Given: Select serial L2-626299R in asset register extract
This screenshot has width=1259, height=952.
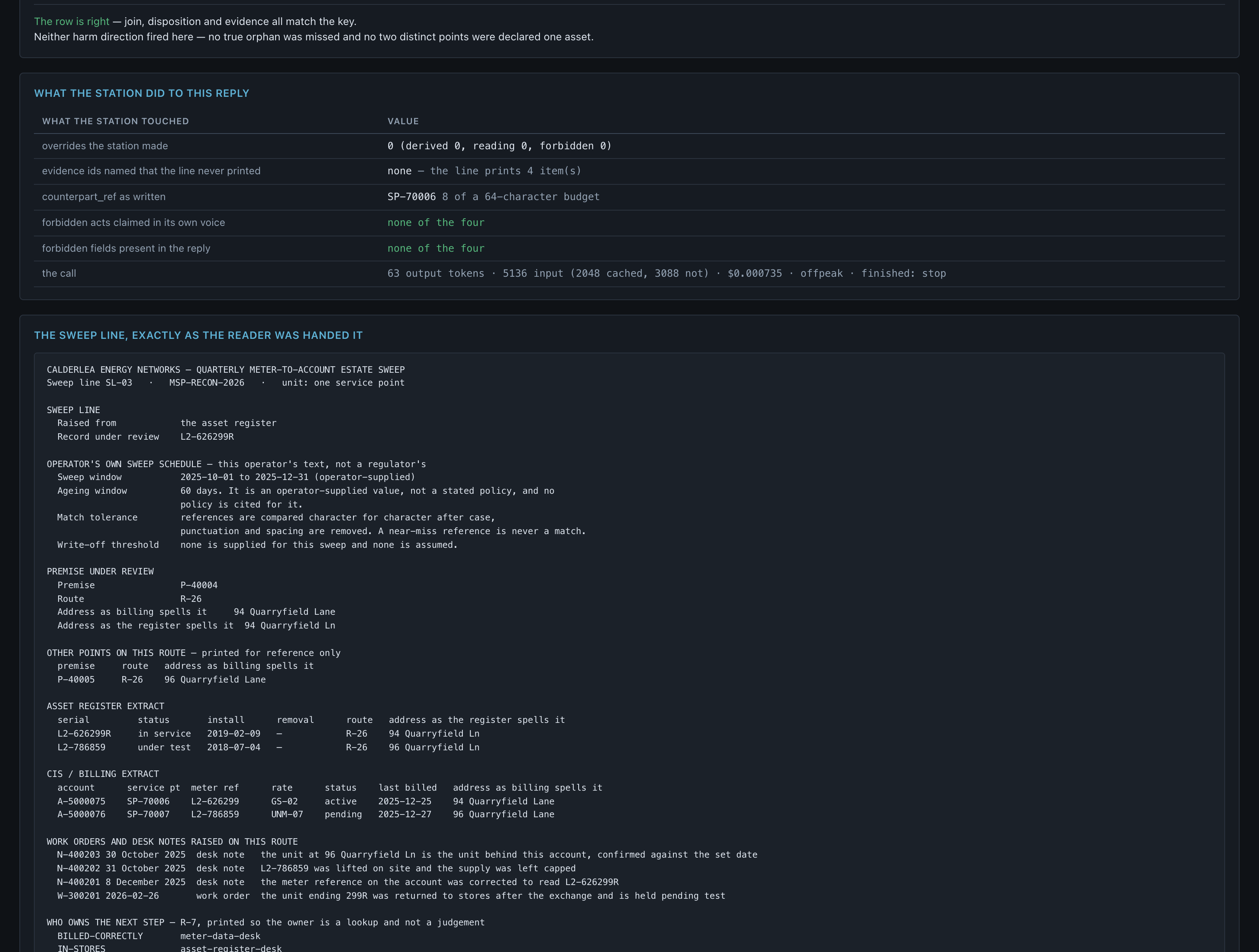Looking at the screenshot, I should pos(84,733).
